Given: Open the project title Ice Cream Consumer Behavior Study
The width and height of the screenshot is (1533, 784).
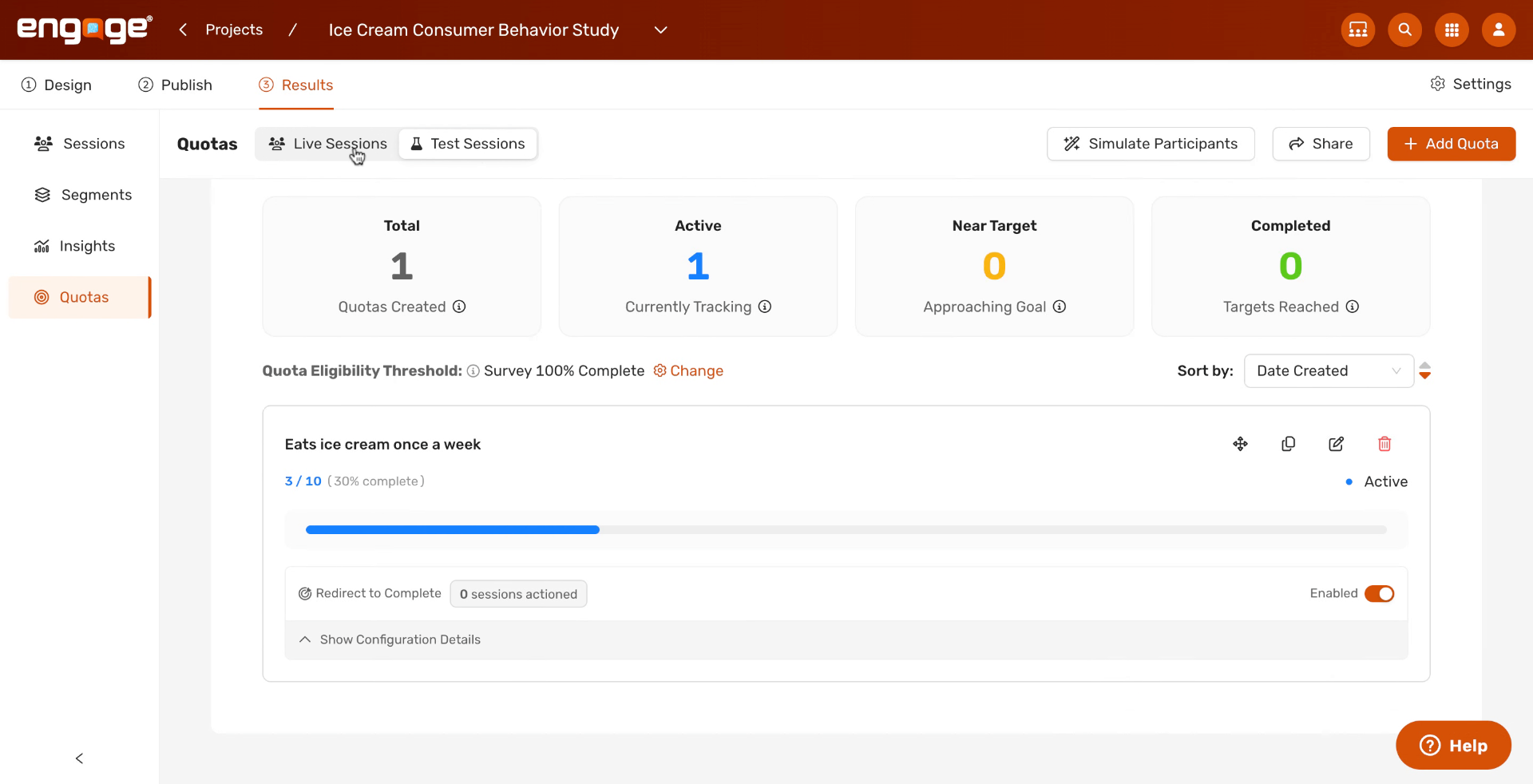Looking at the screenshot, I should tap(473, 30).
